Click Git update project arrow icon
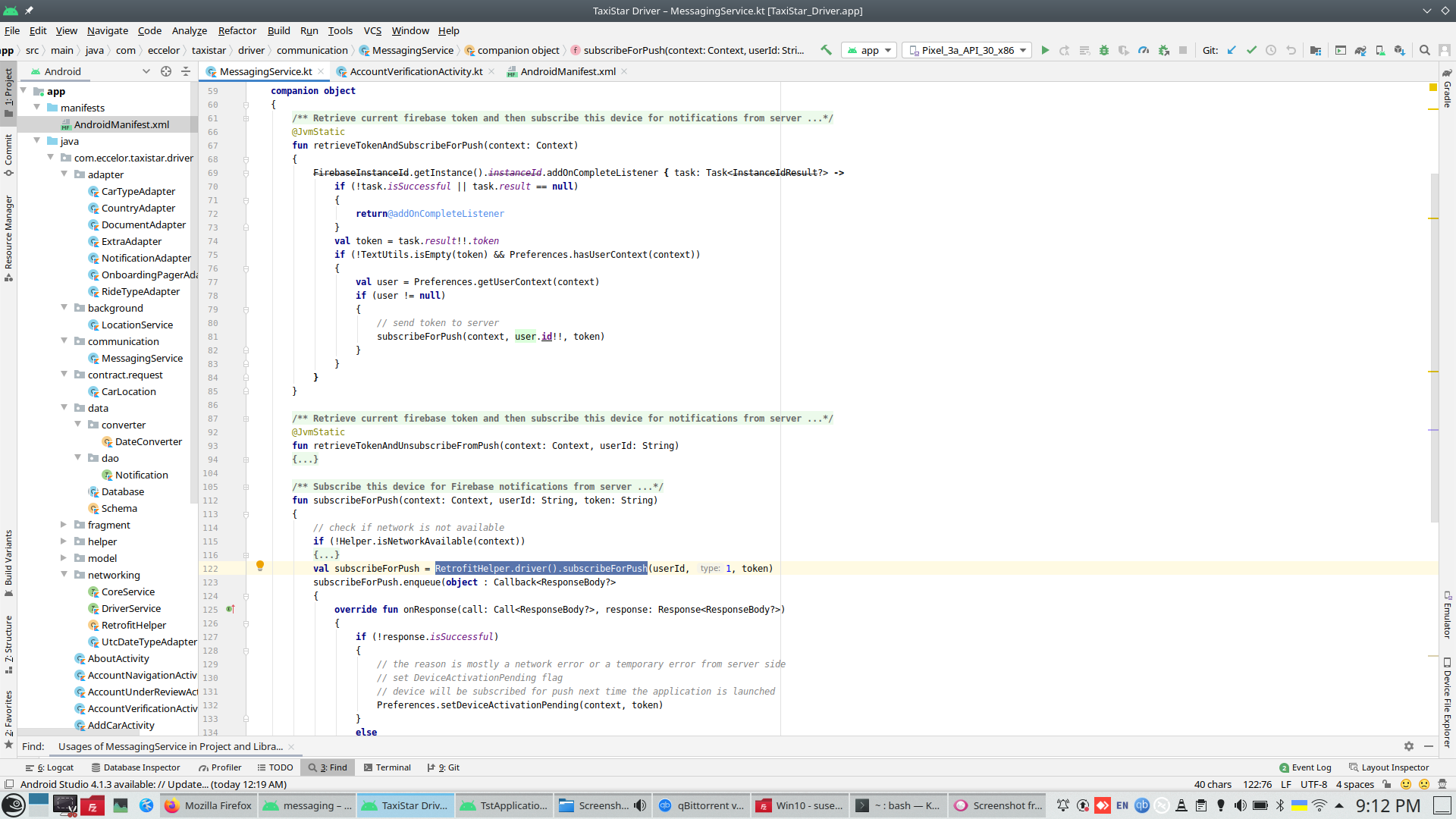This screenshot has height=819, width=1456. tap(1232, 50)
